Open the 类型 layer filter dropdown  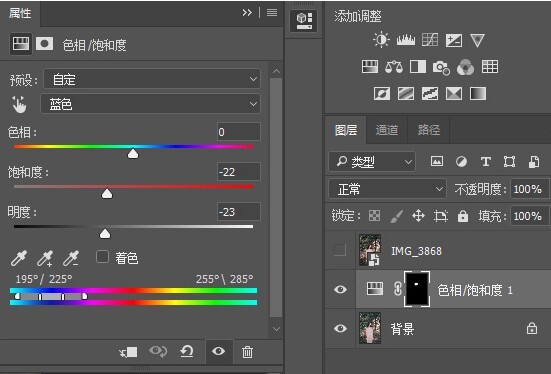coord(372,162)
